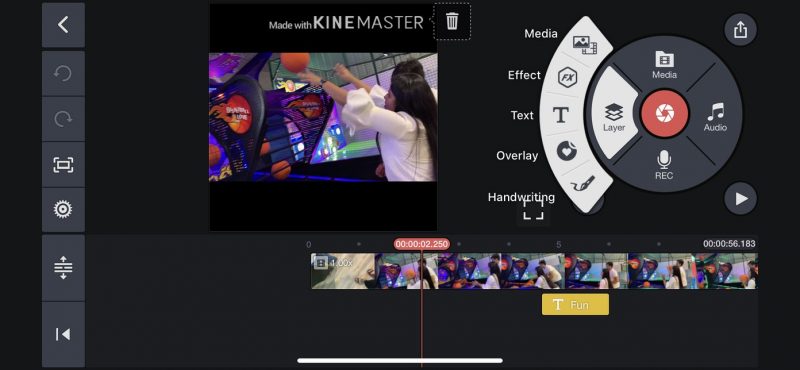
Task: Delete the KineMaster watermark with trash icon
Action: point(452,21)
